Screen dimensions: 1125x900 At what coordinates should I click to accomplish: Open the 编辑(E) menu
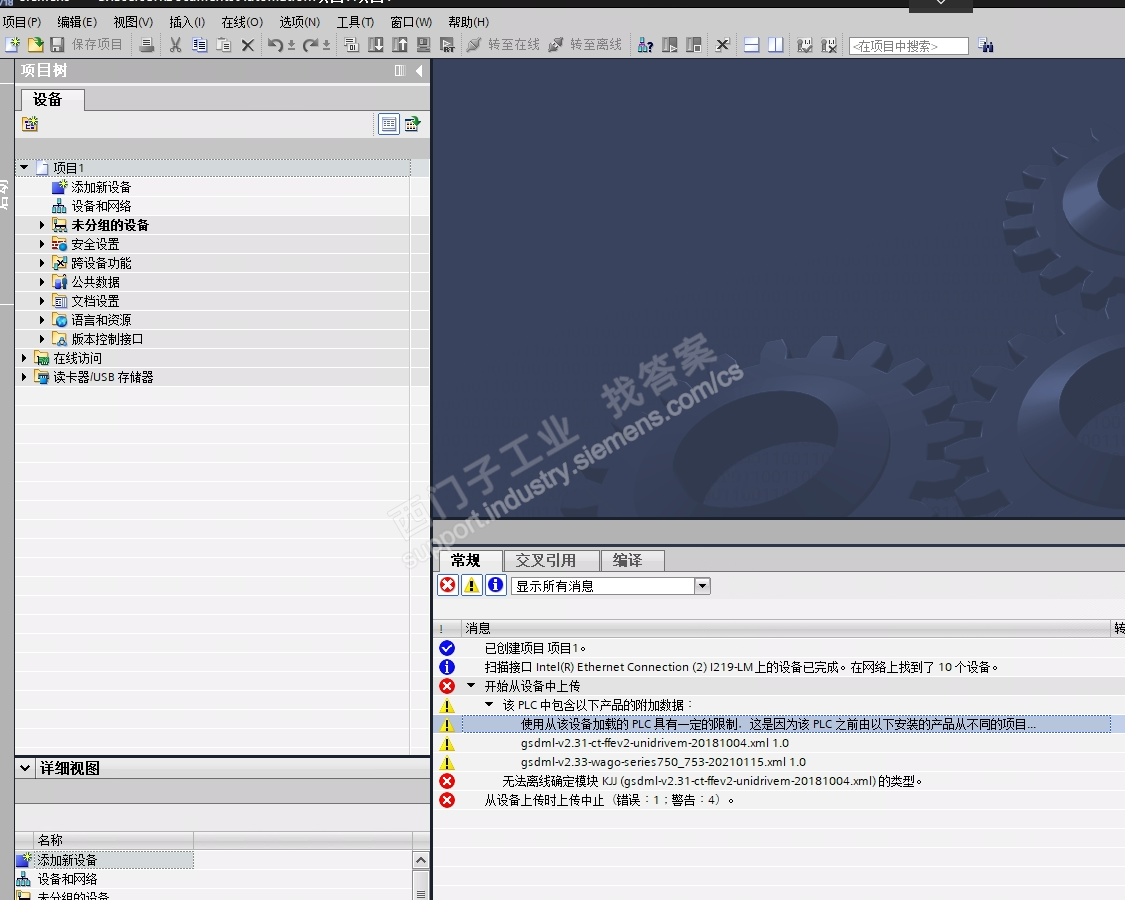(77, 22)
